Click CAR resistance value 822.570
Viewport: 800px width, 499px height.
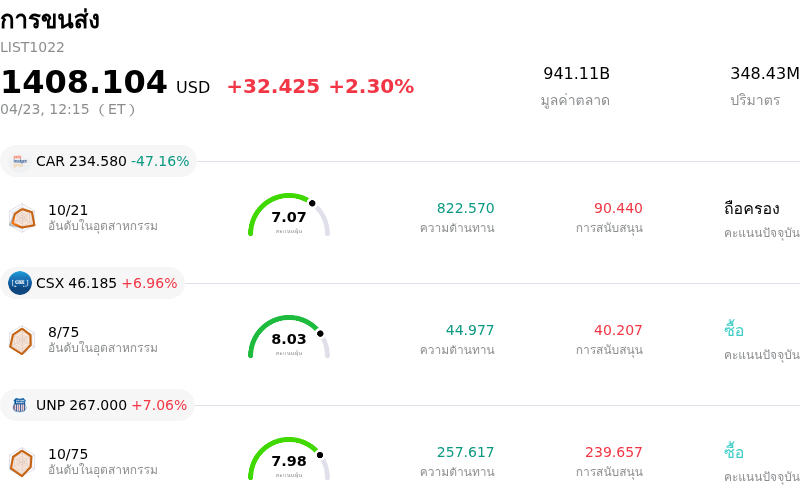point(465,208)
